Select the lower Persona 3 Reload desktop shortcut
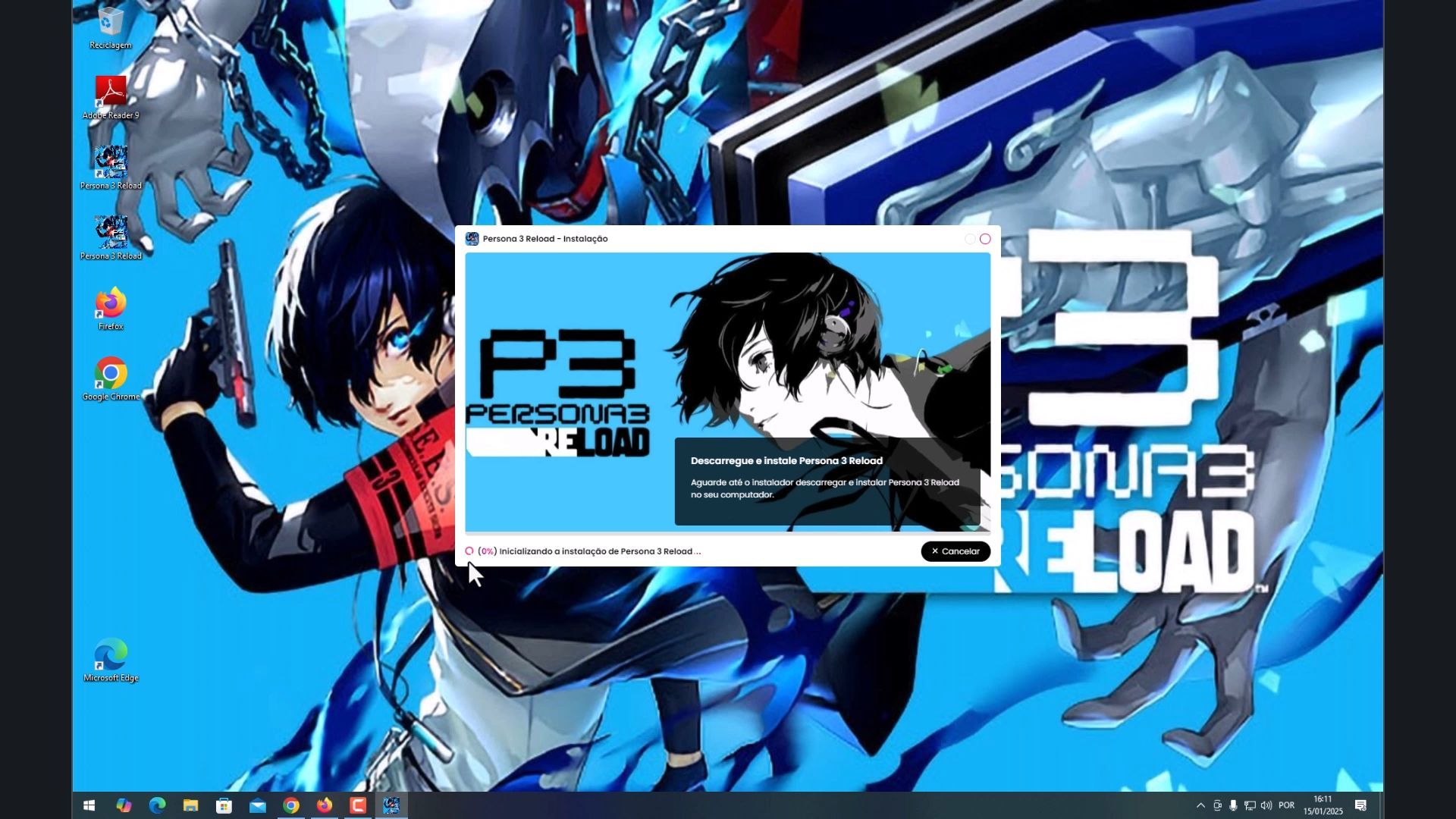The height and width of the screenshot is (819, 1456). point(111,238)
